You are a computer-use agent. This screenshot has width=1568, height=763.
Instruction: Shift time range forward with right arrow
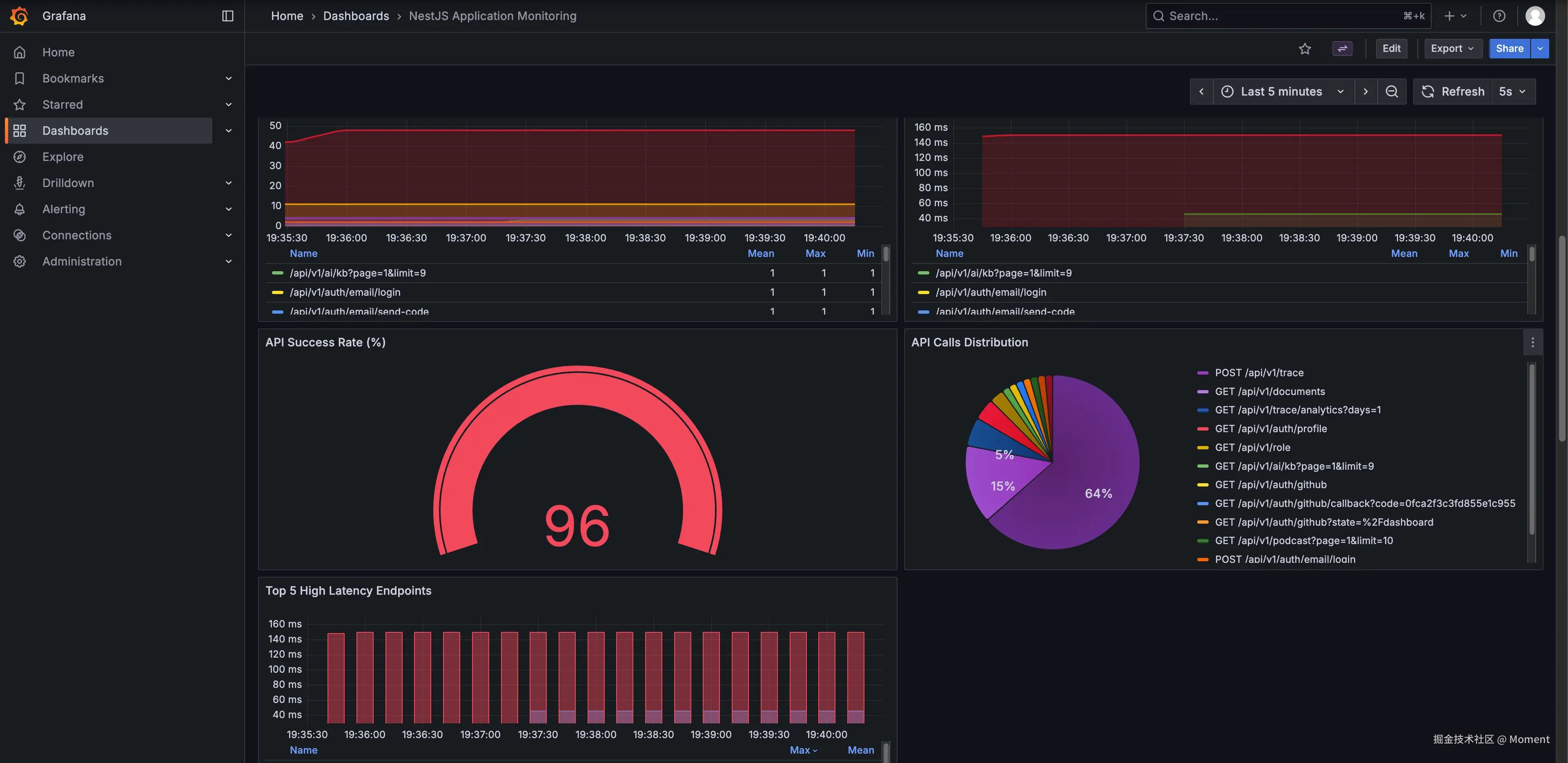click(x=1365, y=91)
